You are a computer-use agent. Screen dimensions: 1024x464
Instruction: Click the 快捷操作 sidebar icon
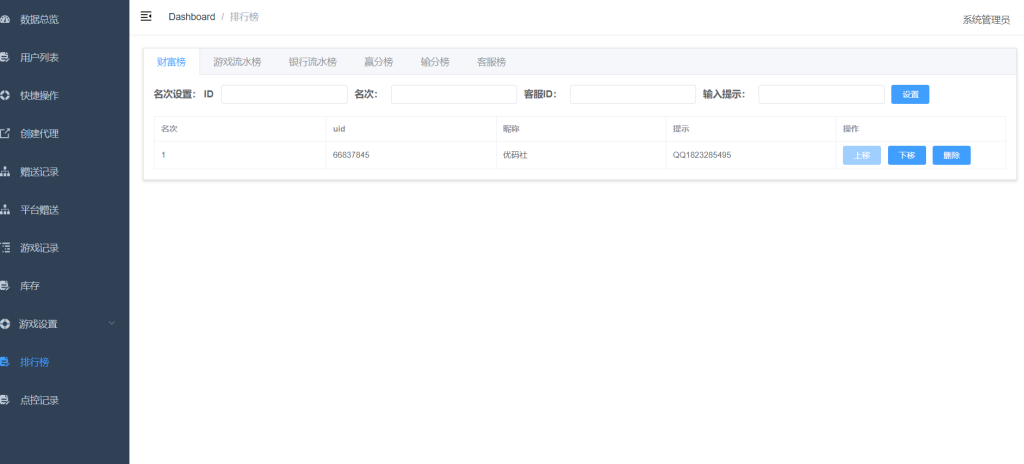tap(5, 95)
